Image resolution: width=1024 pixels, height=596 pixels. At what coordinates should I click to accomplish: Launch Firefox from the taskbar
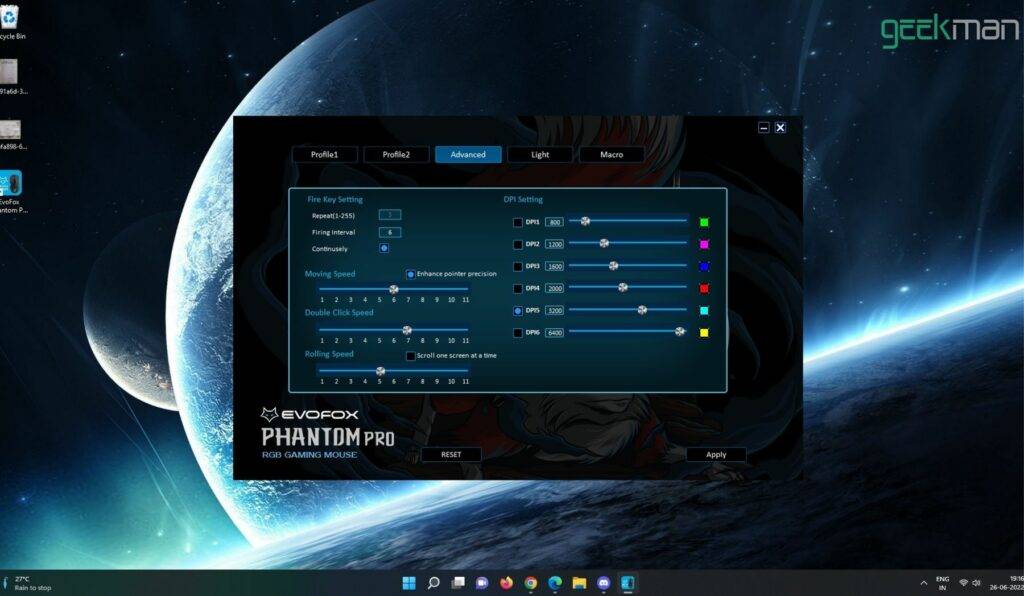(x=506, y=583)
